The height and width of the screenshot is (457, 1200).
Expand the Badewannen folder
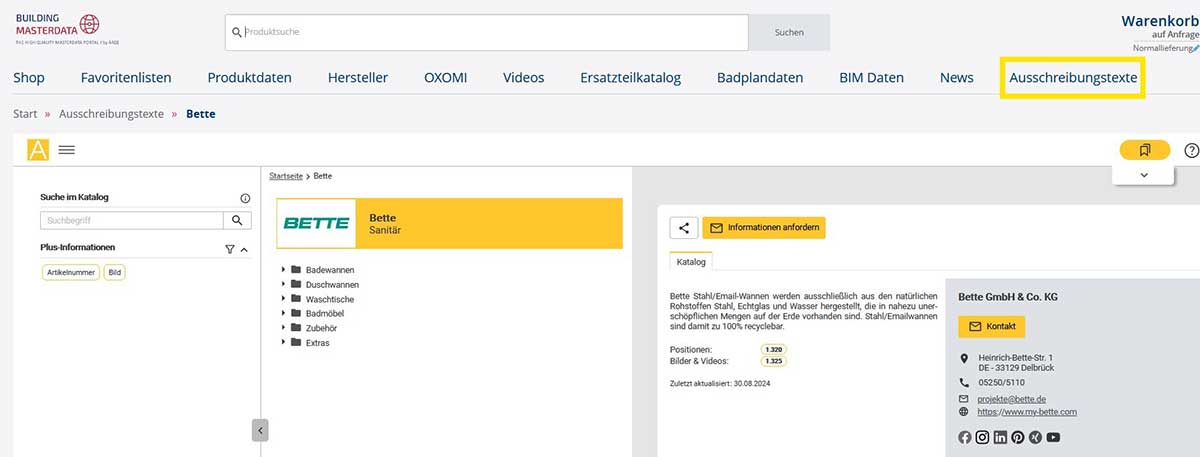[x=284, y=270]
